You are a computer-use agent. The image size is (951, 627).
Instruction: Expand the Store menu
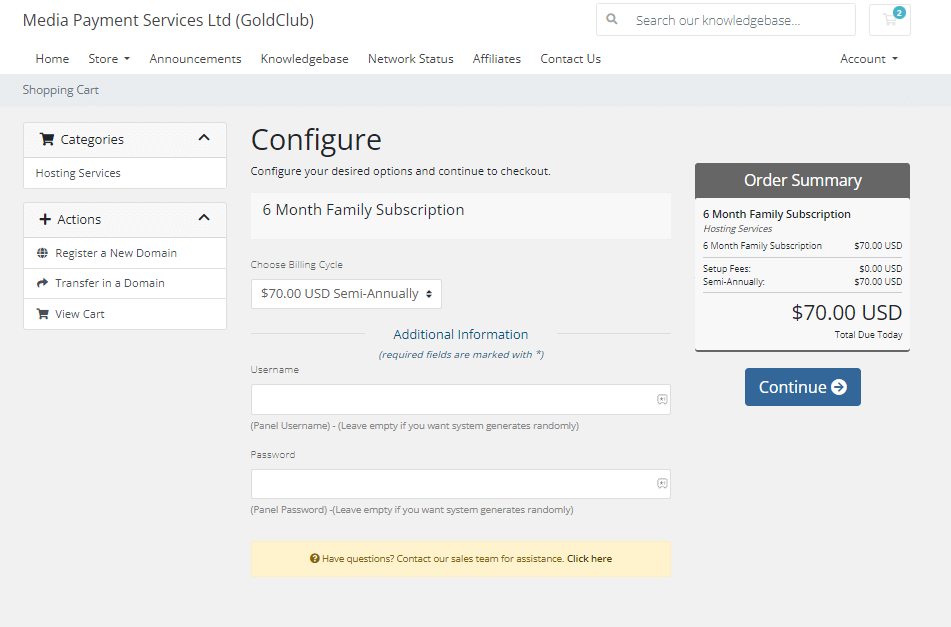pyautogui.click(x=109, y=59)
